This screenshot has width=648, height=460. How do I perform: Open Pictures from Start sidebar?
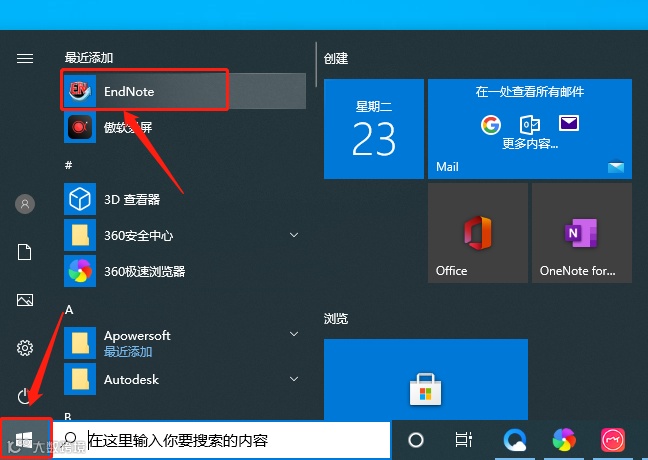[x=25, y=300]
